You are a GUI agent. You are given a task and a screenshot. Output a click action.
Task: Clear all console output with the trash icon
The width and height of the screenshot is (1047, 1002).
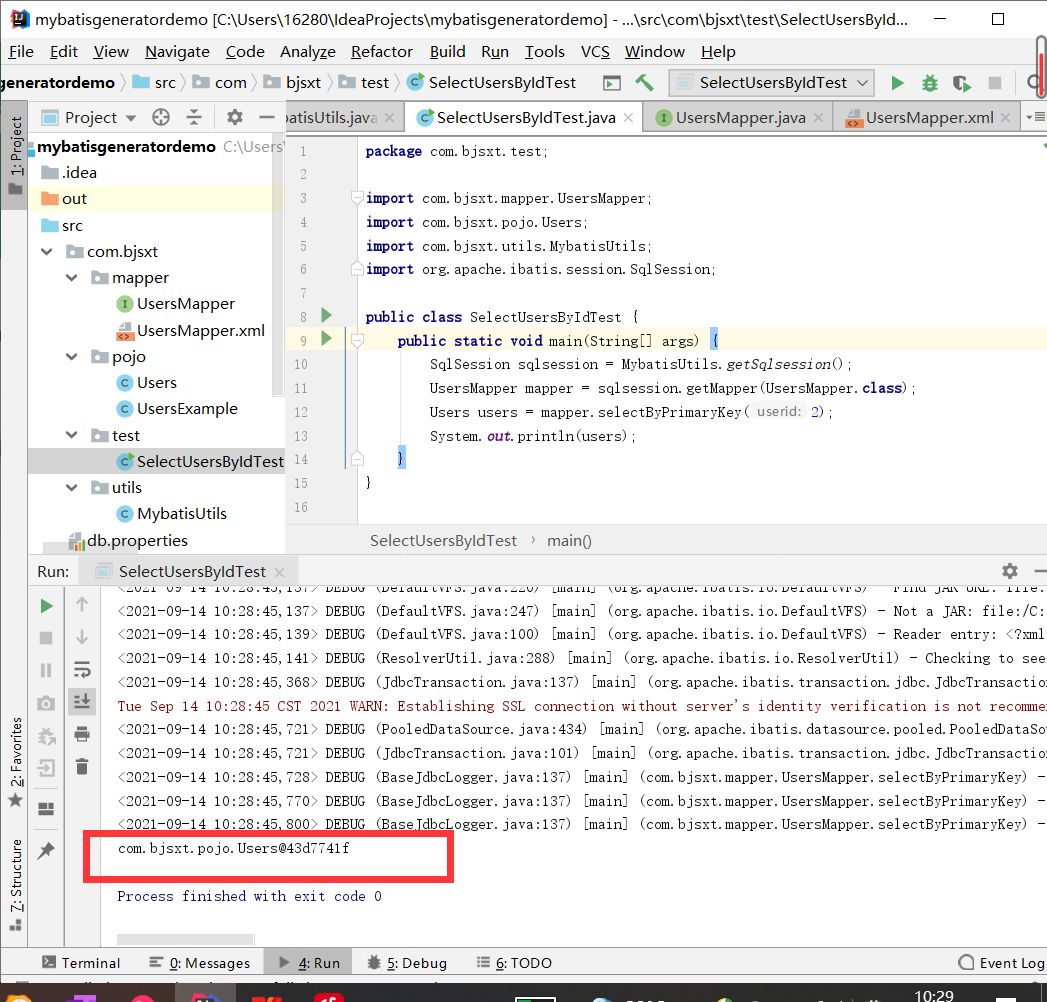pyautogui.click(x=81, y=766)
